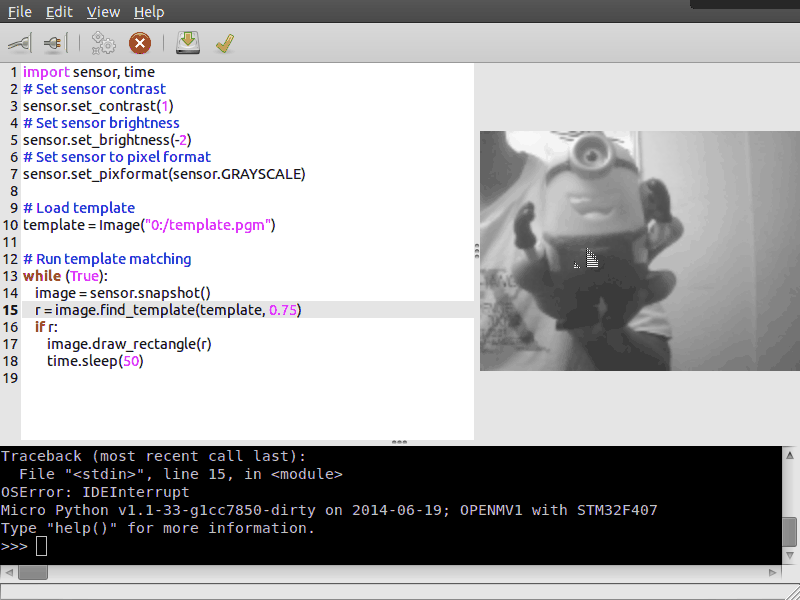Screen dimensions: 800x600
Task: Click the gears execute icon
Action: pyautogui.click(x=104, y=43)
